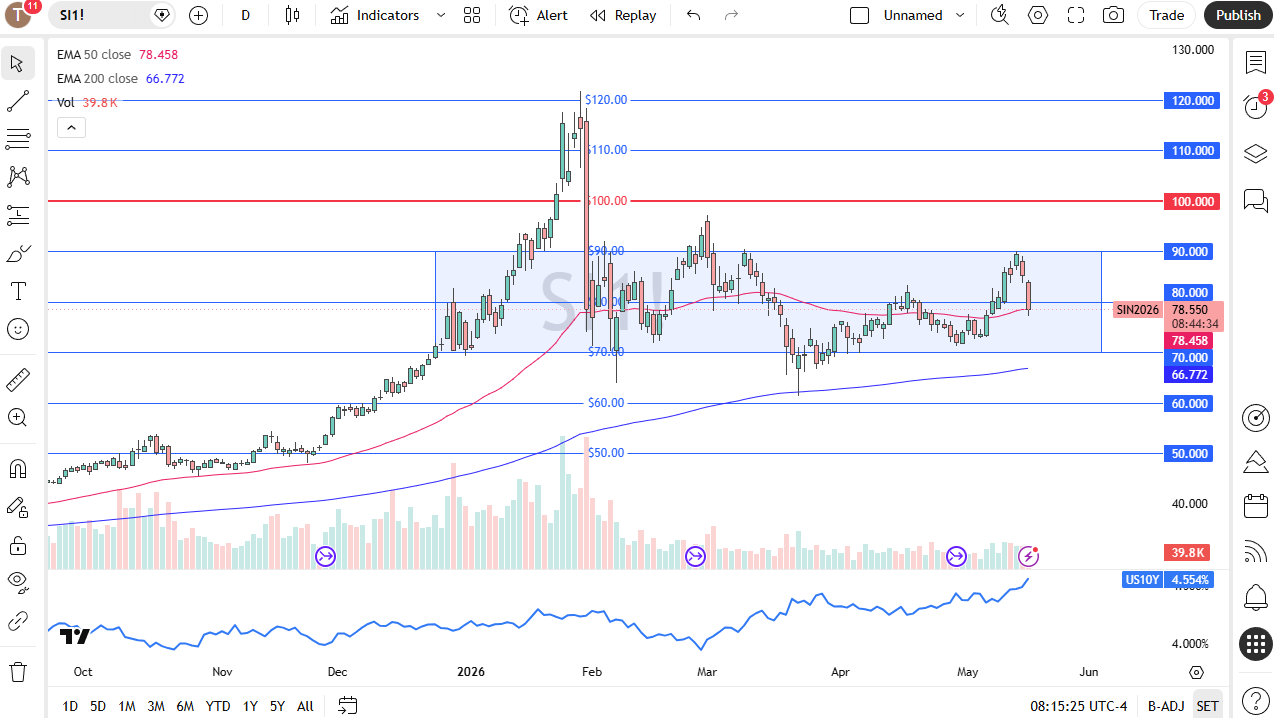Switch to the 6M range
This screenshot has height=718, width=1274.
tap(185, 706)
